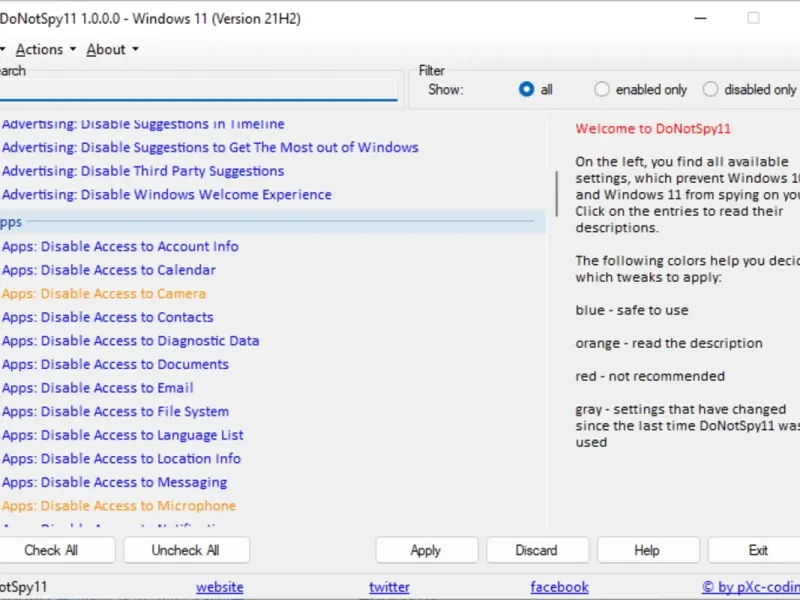800x600 pixels.
Task: Apply the selected tweaks
Action: (427, 551)
